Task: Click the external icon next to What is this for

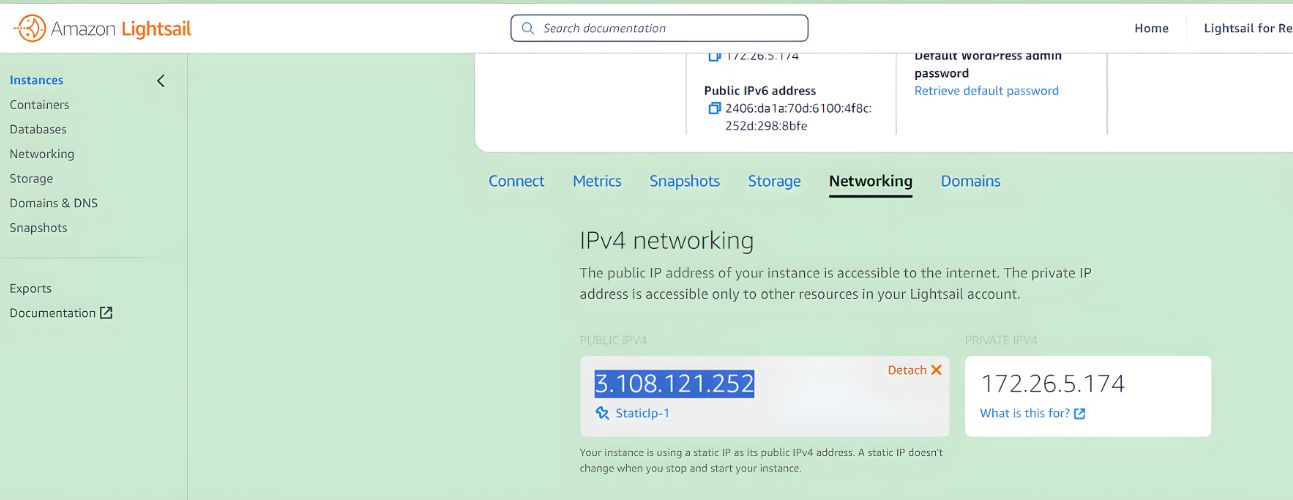Action: point(1079,414)
